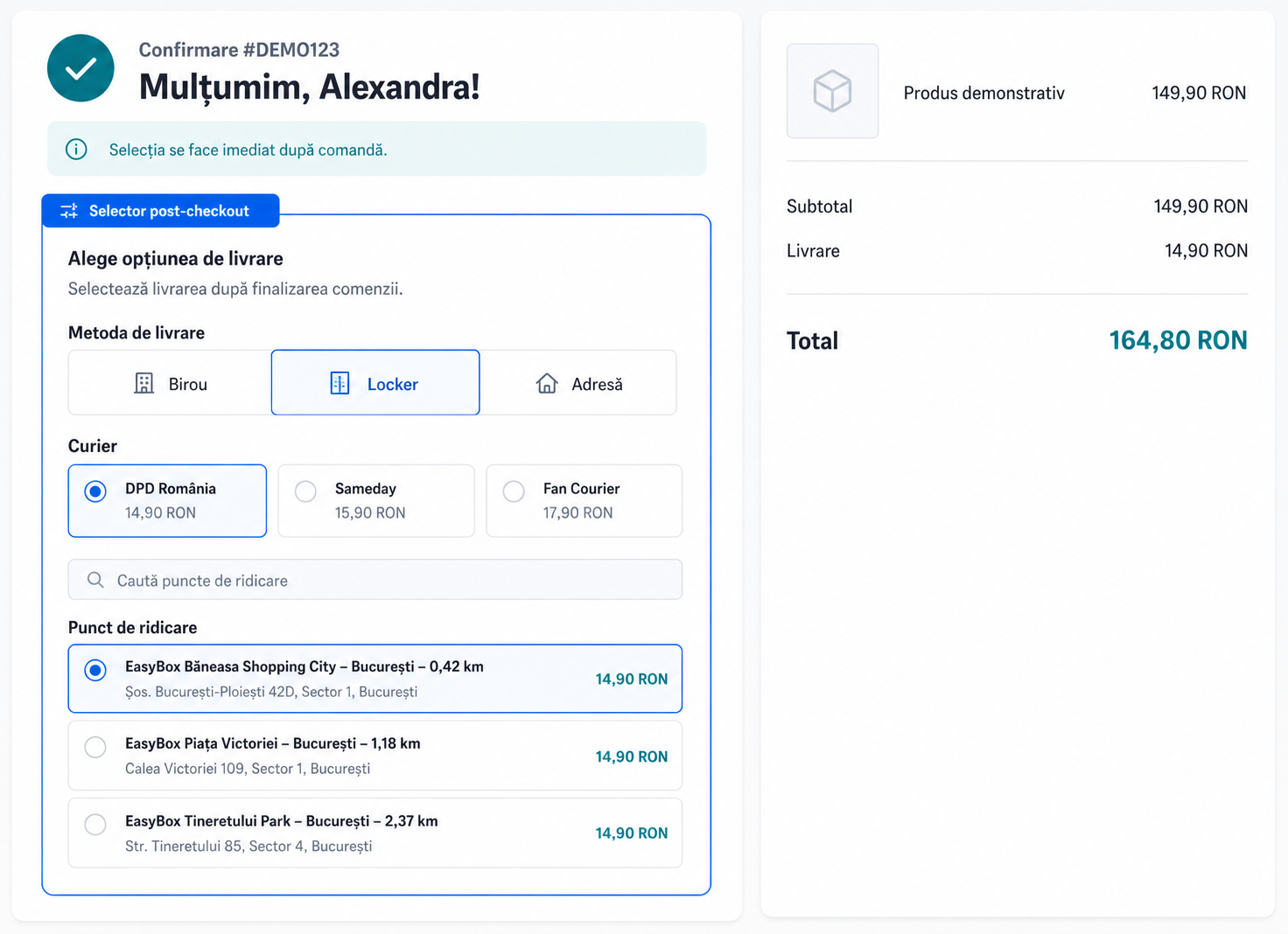Click the Calea Victoriei 109 address text
The image size is (1288, 934).
248,769
